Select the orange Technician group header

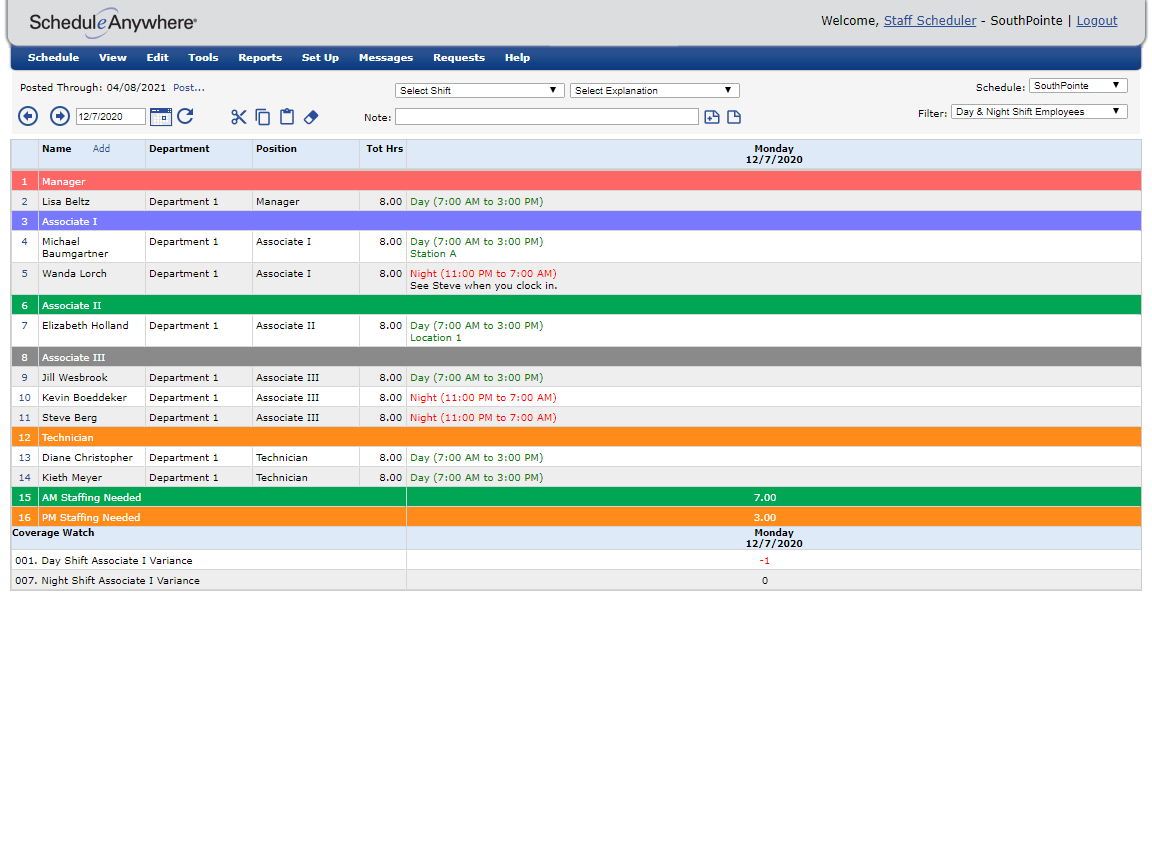click(x=576, y=437)
